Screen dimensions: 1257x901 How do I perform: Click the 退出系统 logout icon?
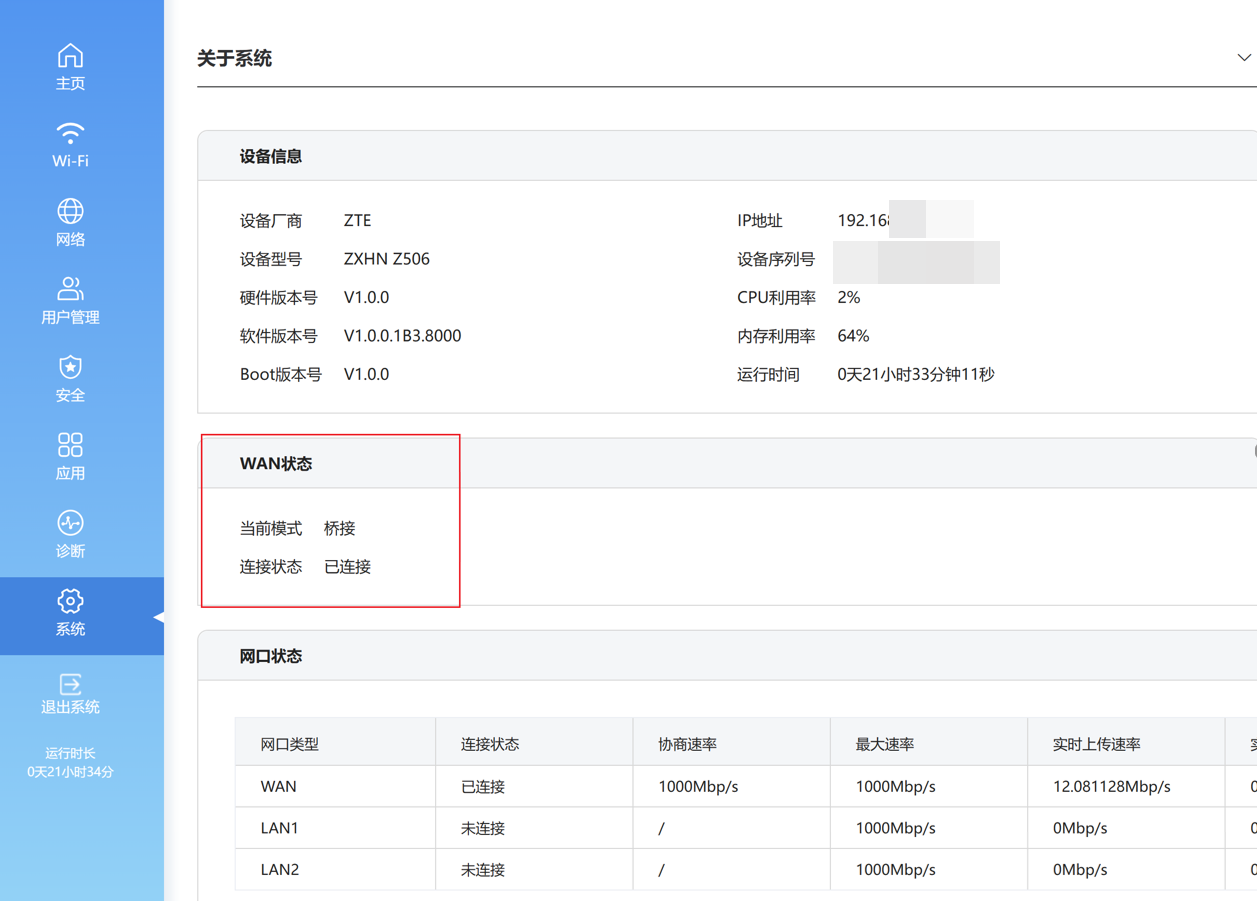coord(70,684)
